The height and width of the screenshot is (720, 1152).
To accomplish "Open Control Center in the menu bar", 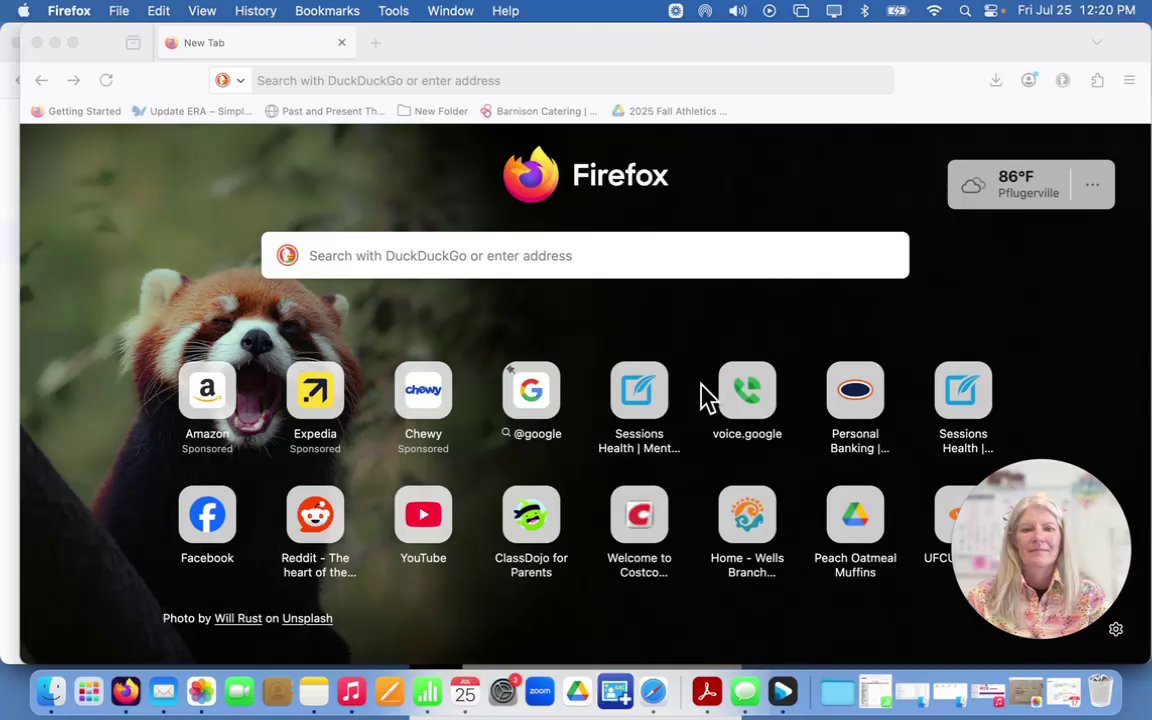I will point(991,11).
